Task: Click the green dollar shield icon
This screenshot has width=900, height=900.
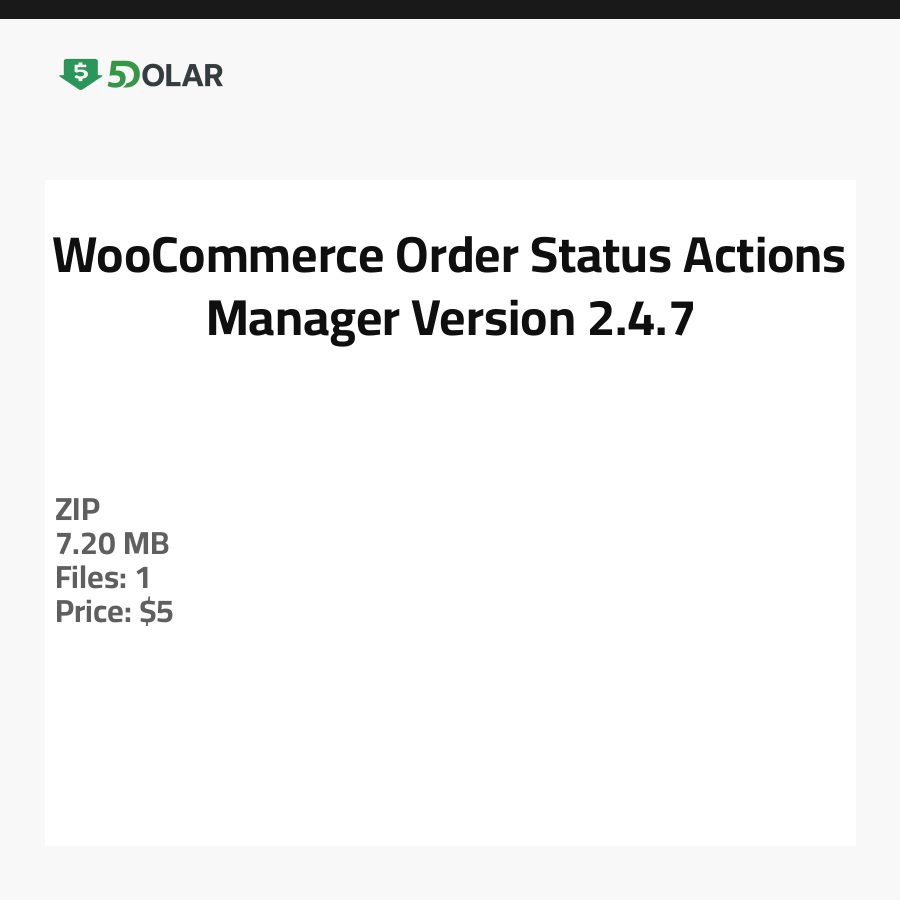Action: 80,74
